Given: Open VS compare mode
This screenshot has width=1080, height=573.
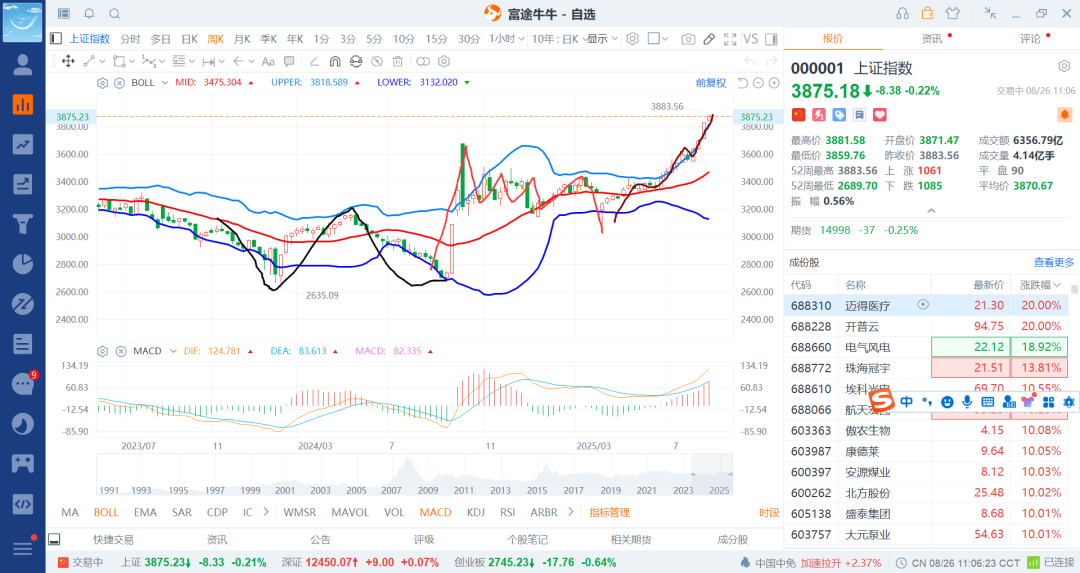Looking at the screenshot, I should [751, 39].
